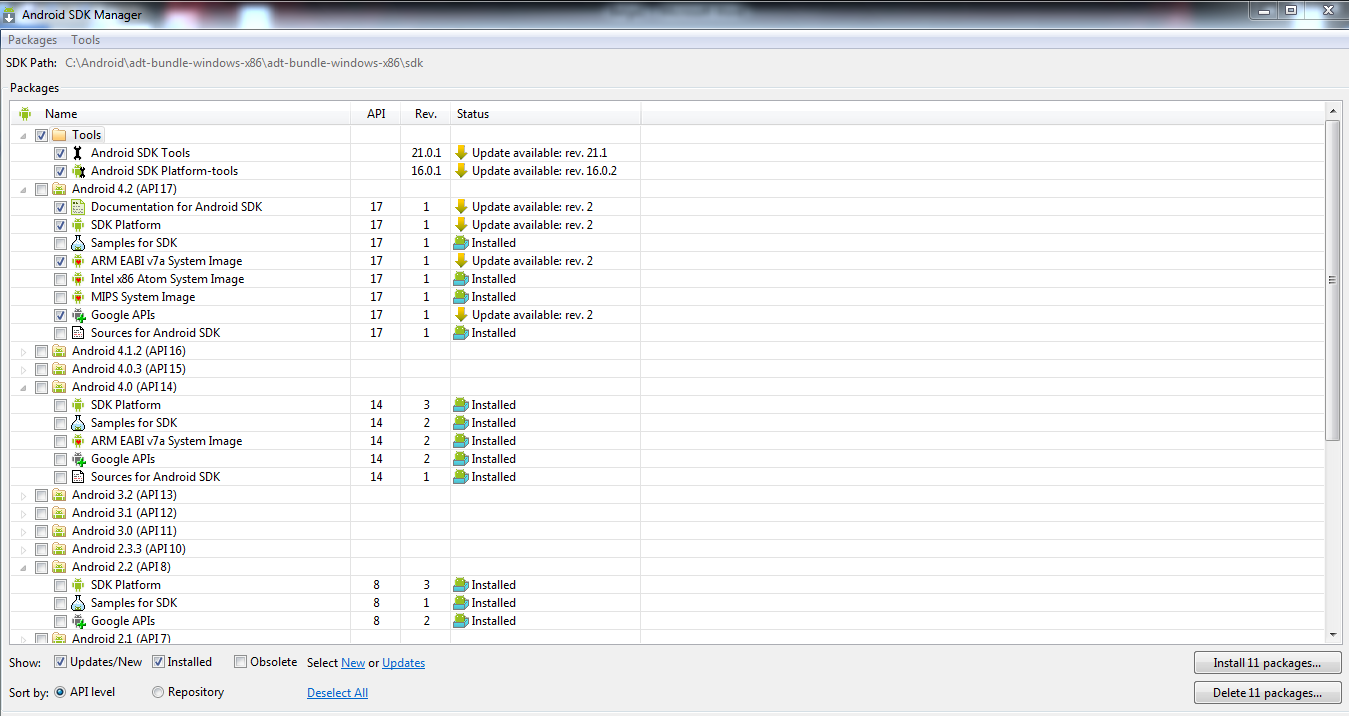Expand the Android 4.1.2 (API 16) node
This screenshot has height=716, width=1349.
pos(24,351)
